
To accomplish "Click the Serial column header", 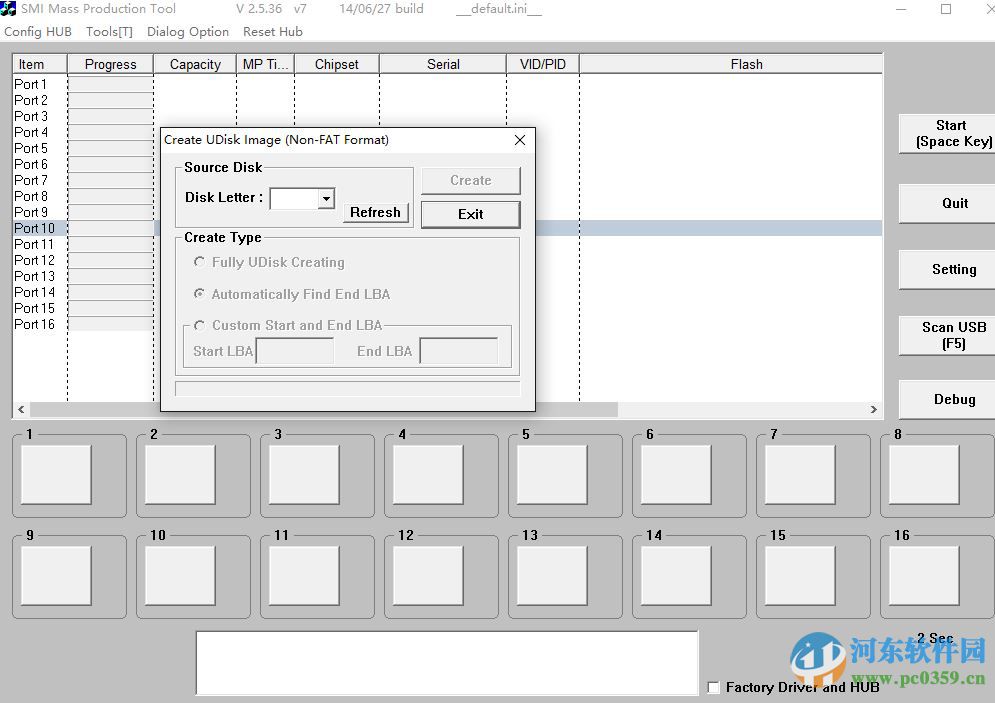I will pos(443,64).
